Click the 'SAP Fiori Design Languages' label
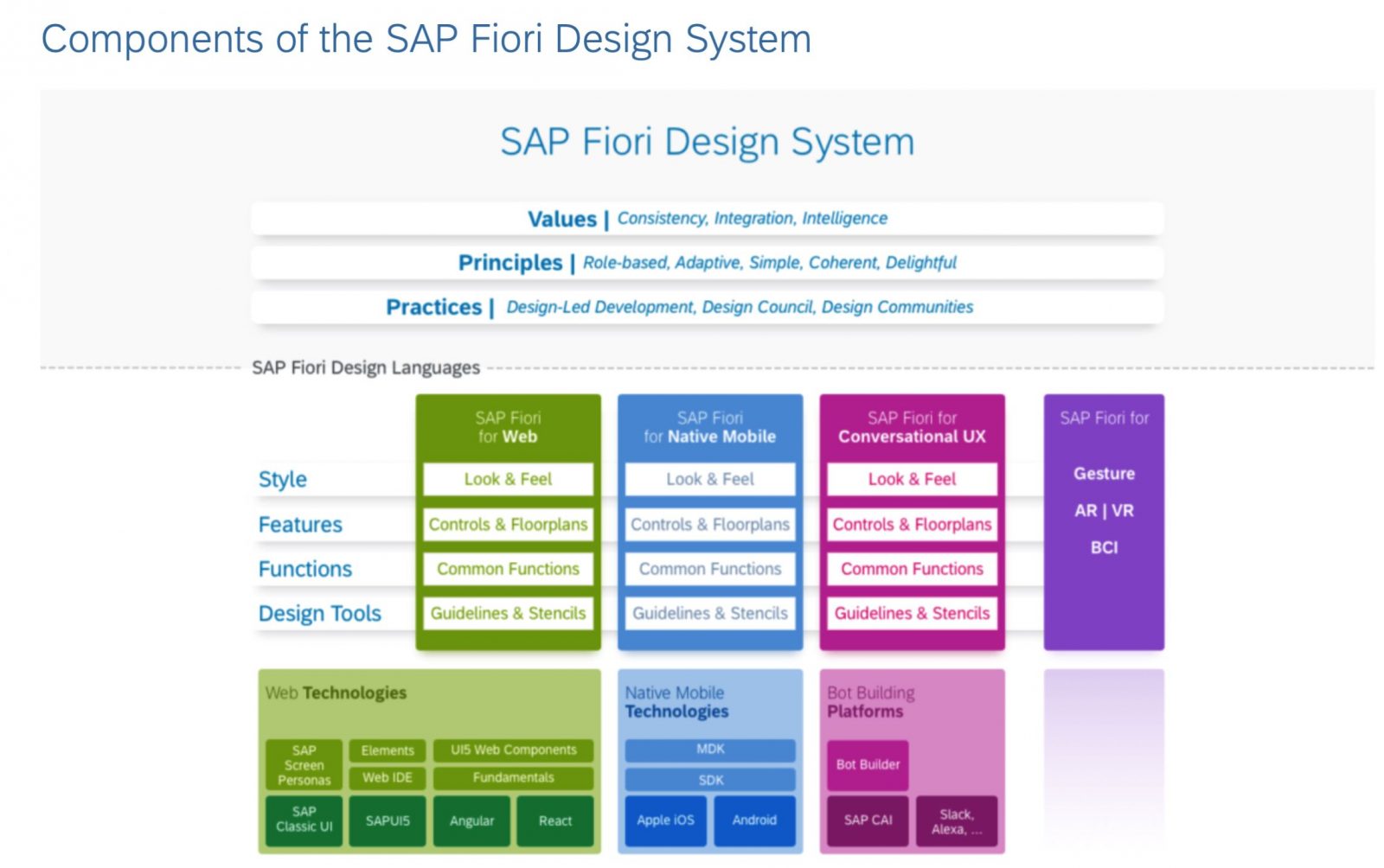Image resolution: width=1384 pixels, height=868 pixels. click(x=366, y=367)
